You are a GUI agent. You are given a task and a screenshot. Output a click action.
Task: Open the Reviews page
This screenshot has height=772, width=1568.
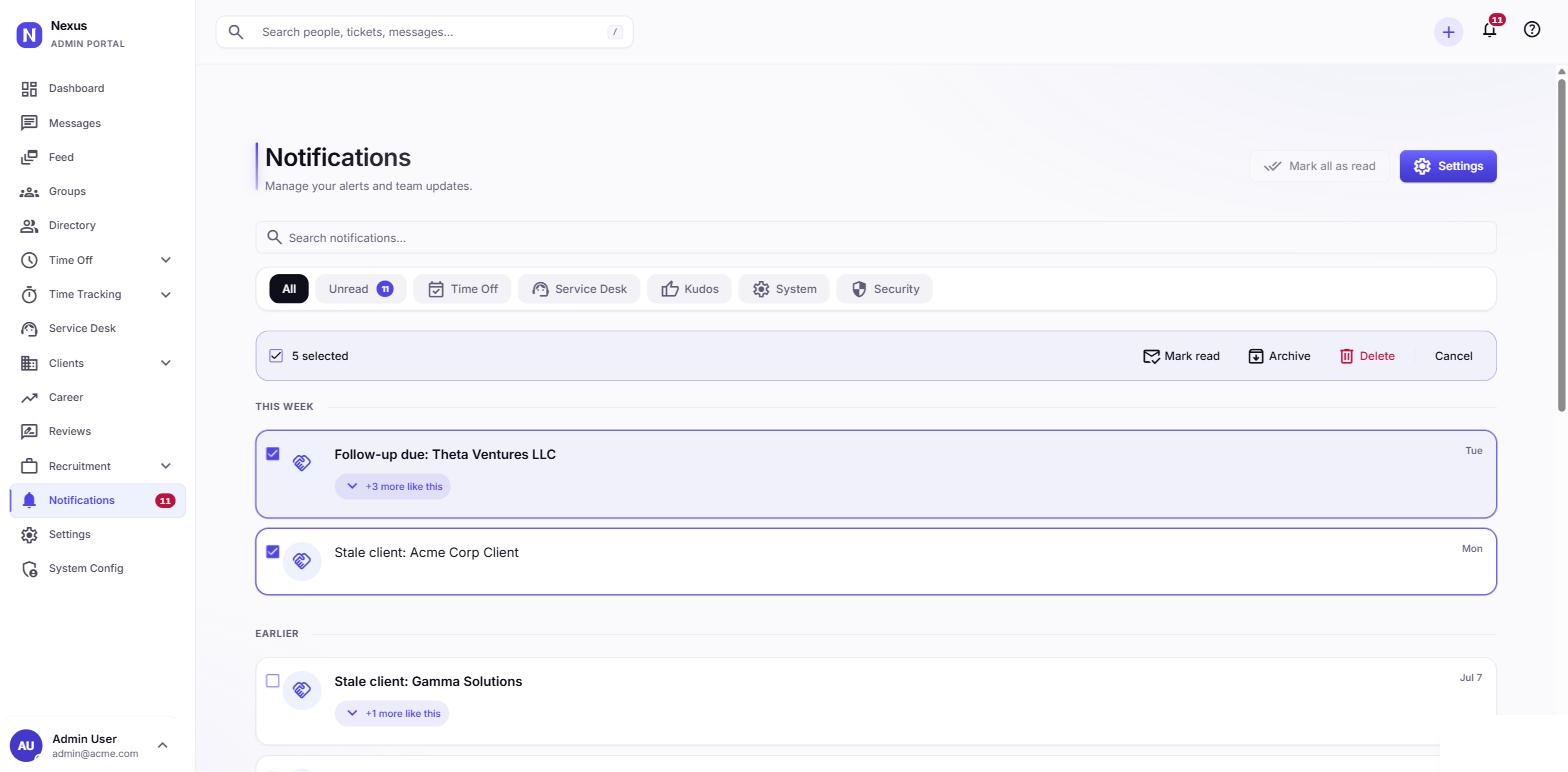coord(97,431)
